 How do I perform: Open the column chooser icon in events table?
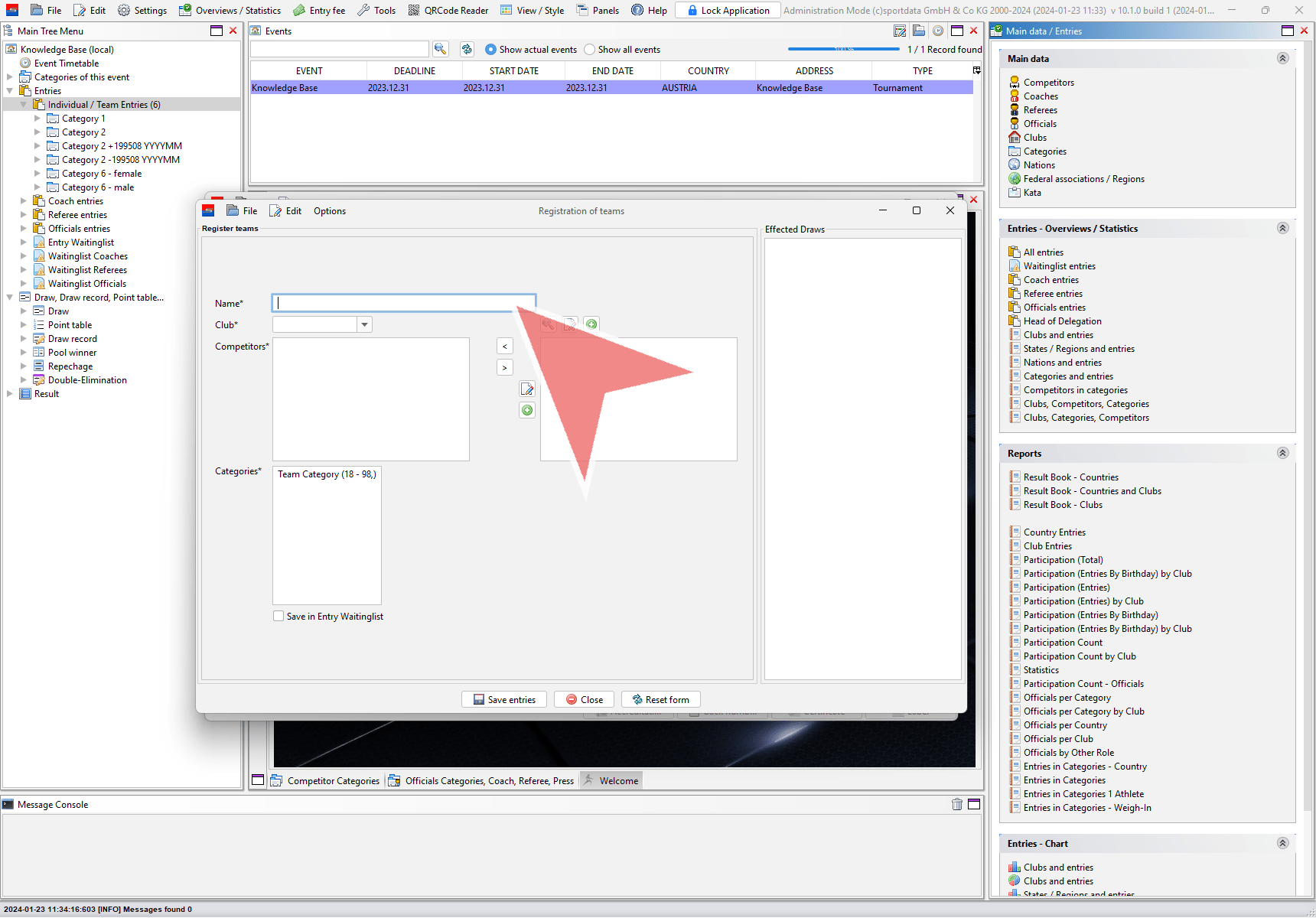[x=976, y=70]
